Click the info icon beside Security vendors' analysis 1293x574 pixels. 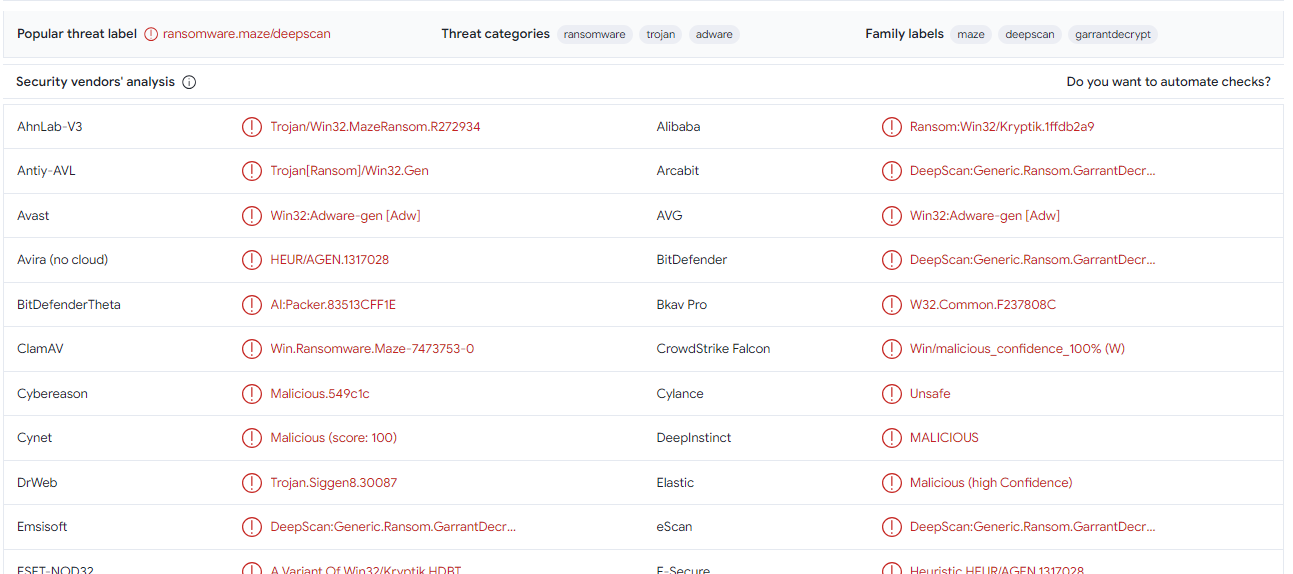pyautogui.click(x=189, y=82)
